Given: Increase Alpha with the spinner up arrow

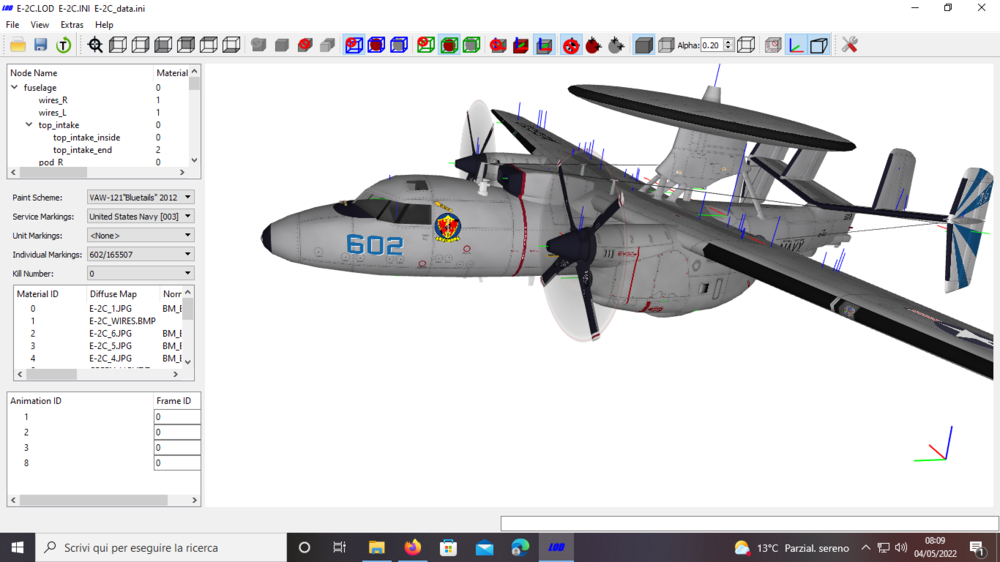Looking at the screenshot, I should tap(728, 41).
